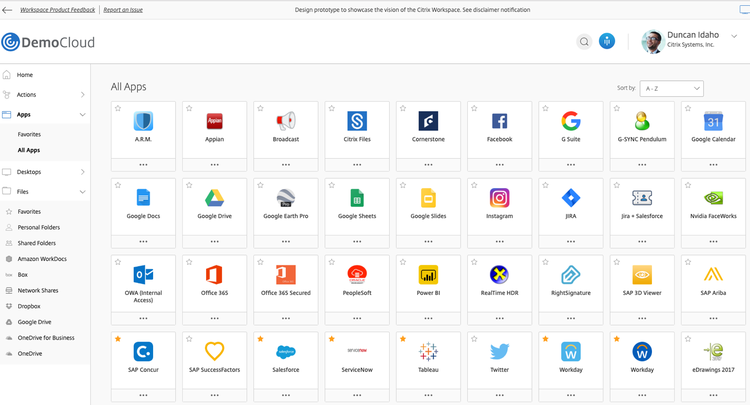Open the Facebook app icon
Image resolution: width=750 pixels, height=405 pixels.
tap(499, 121)
